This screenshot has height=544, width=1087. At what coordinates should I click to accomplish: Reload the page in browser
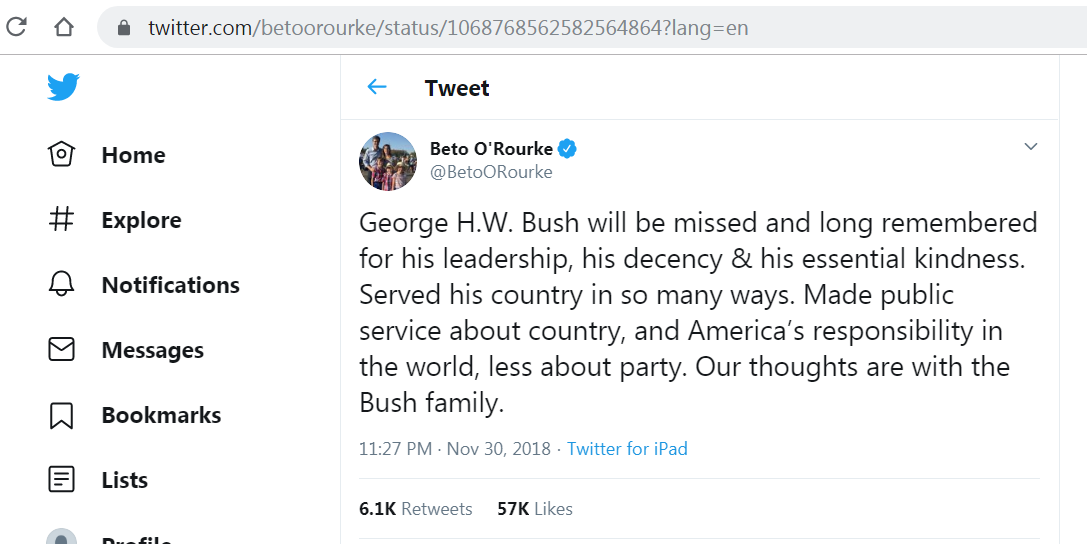click(x=18, y=27)
